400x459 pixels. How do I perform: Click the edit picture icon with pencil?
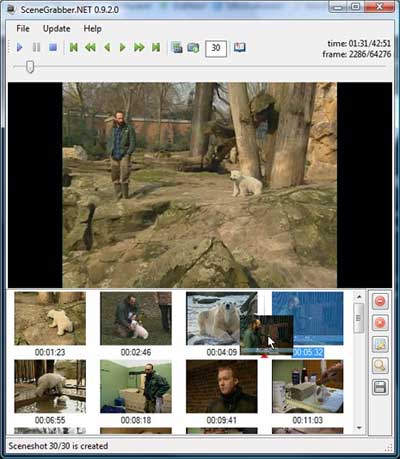pos(380,344)
